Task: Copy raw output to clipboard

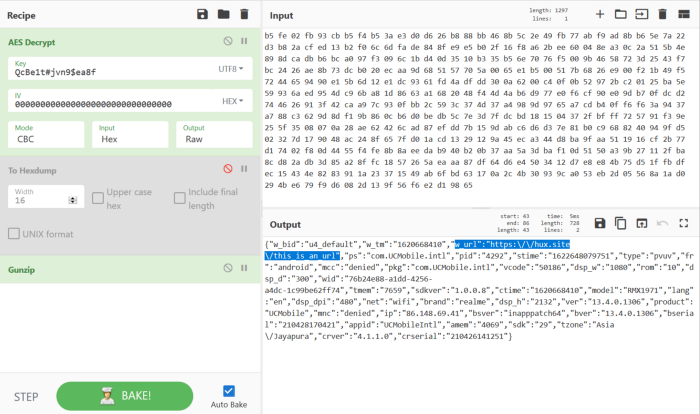Action: (x=621, y=223)
